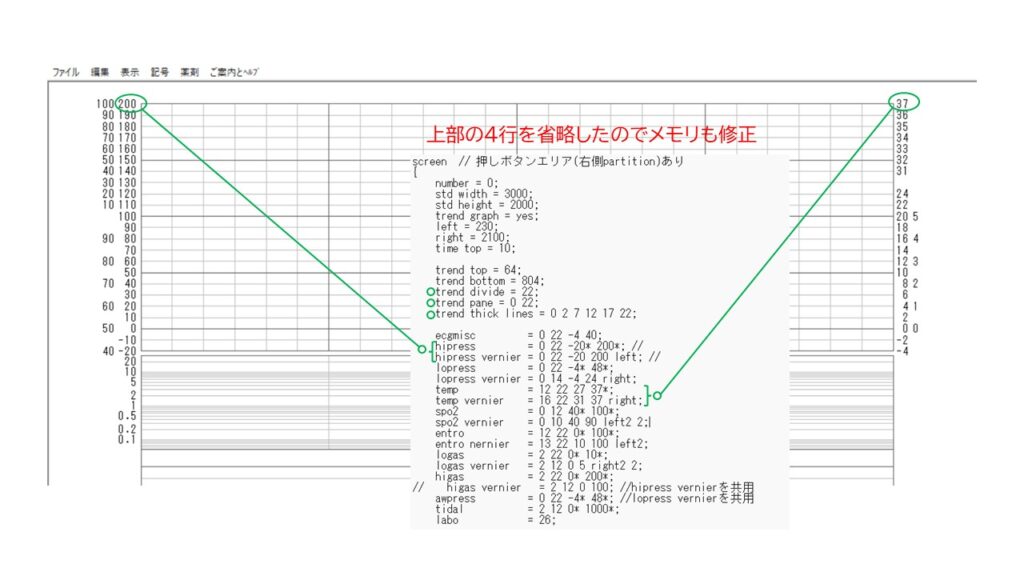This screenshot has width=1024, height=576.
Task: Click the green oval around scale value 37
Action: click(902, 103)
